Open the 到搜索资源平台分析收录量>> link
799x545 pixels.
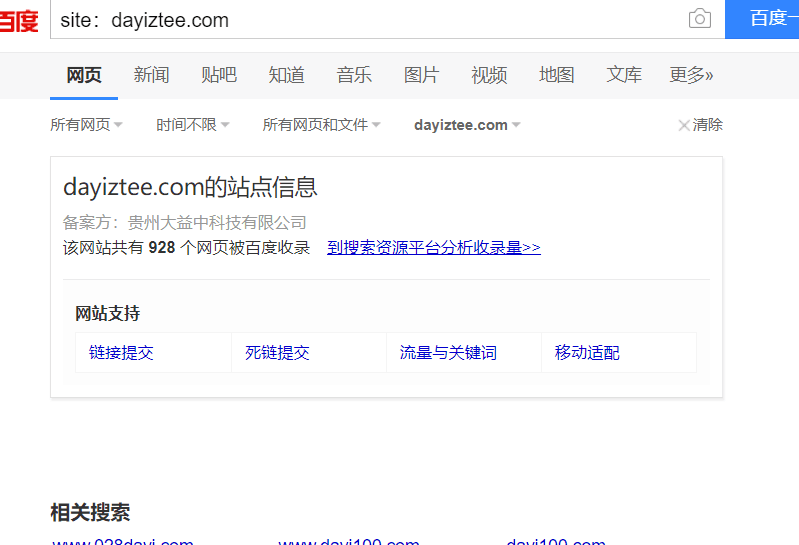(434, 248)
